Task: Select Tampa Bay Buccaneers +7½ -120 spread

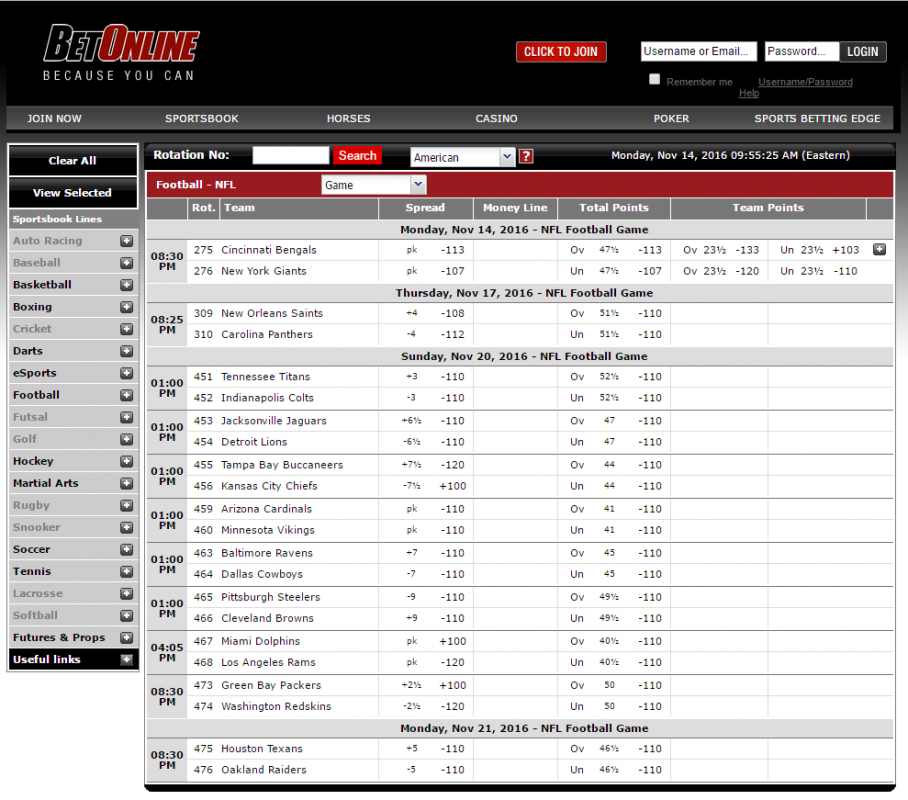Action: point(434,465)
